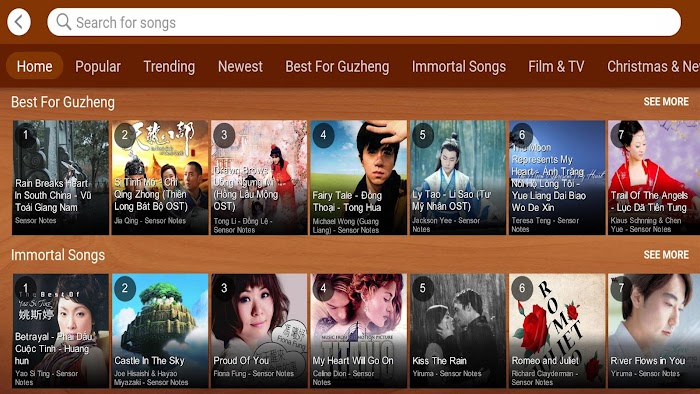
Task: Open Rain Breaks Heart In South China song
Action: [x=60, y=177]
